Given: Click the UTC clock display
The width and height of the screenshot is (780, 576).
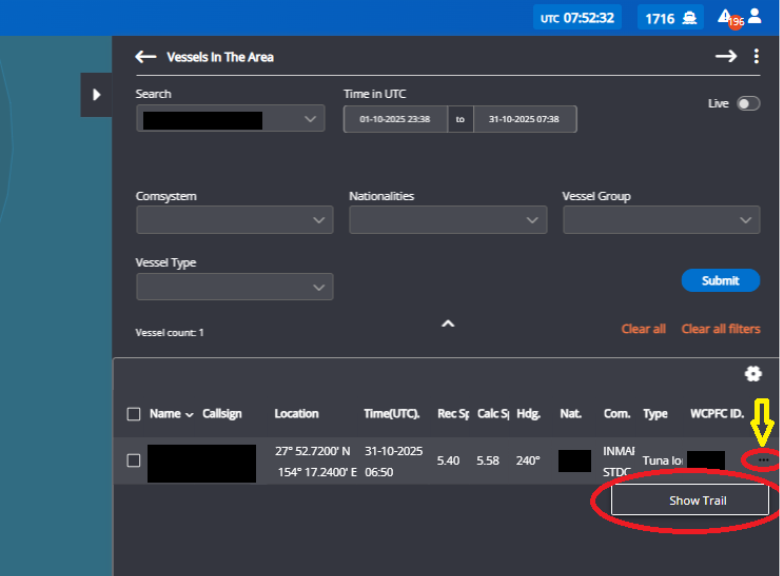Looking at the screenshot, I should (x=578, y=18).
